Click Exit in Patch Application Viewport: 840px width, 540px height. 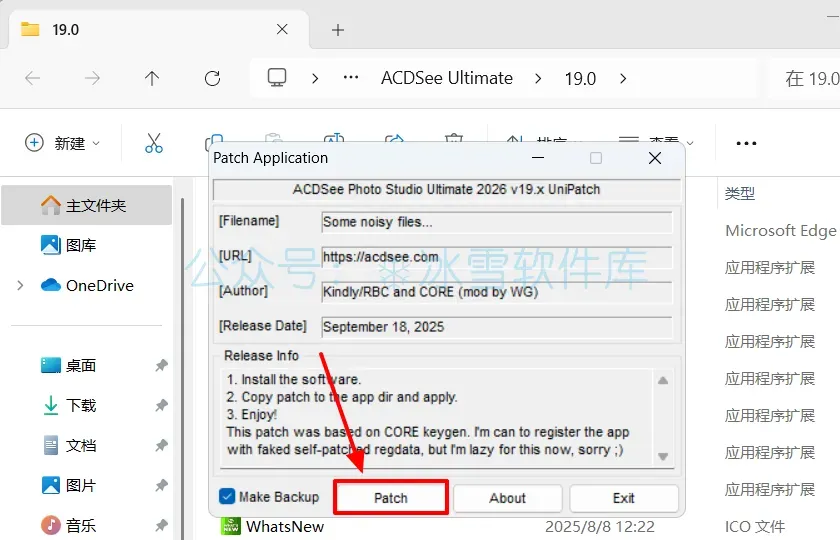click(624, 498)
